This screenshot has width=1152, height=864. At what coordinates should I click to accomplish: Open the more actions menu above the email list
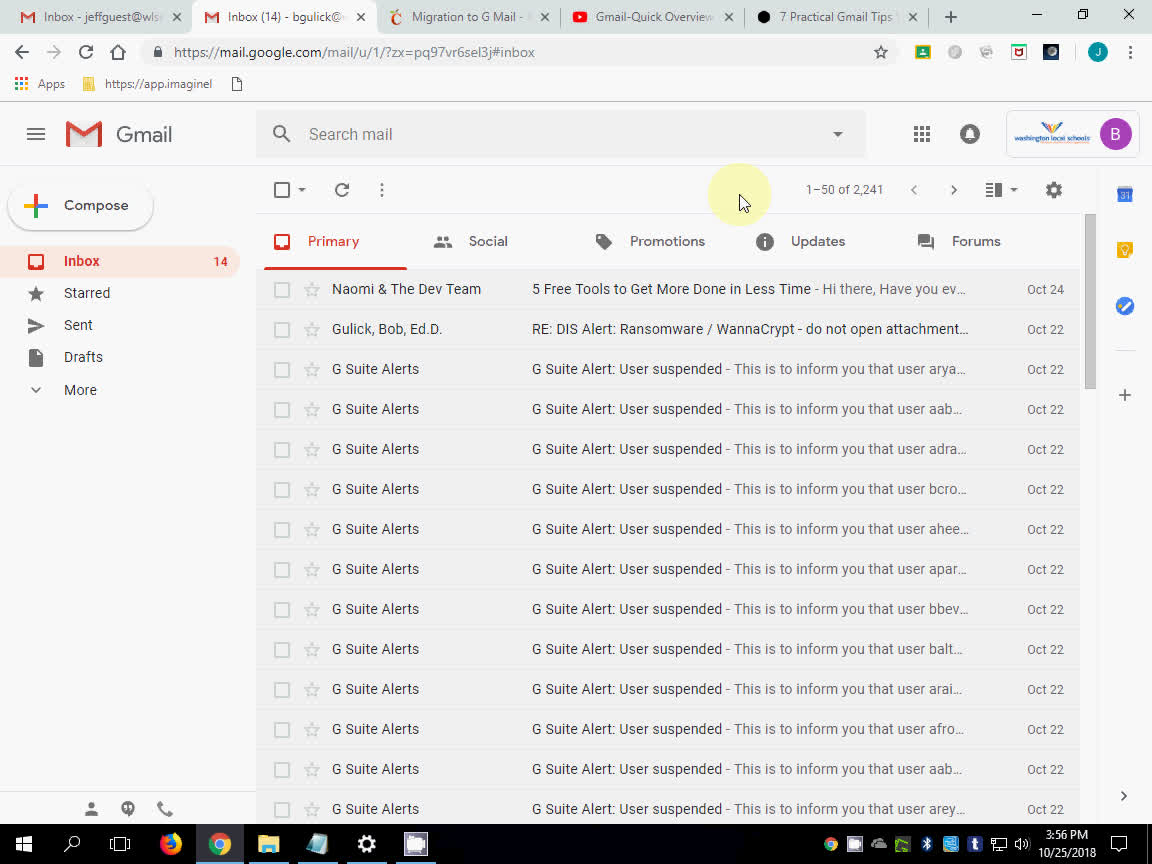[381, 189]
